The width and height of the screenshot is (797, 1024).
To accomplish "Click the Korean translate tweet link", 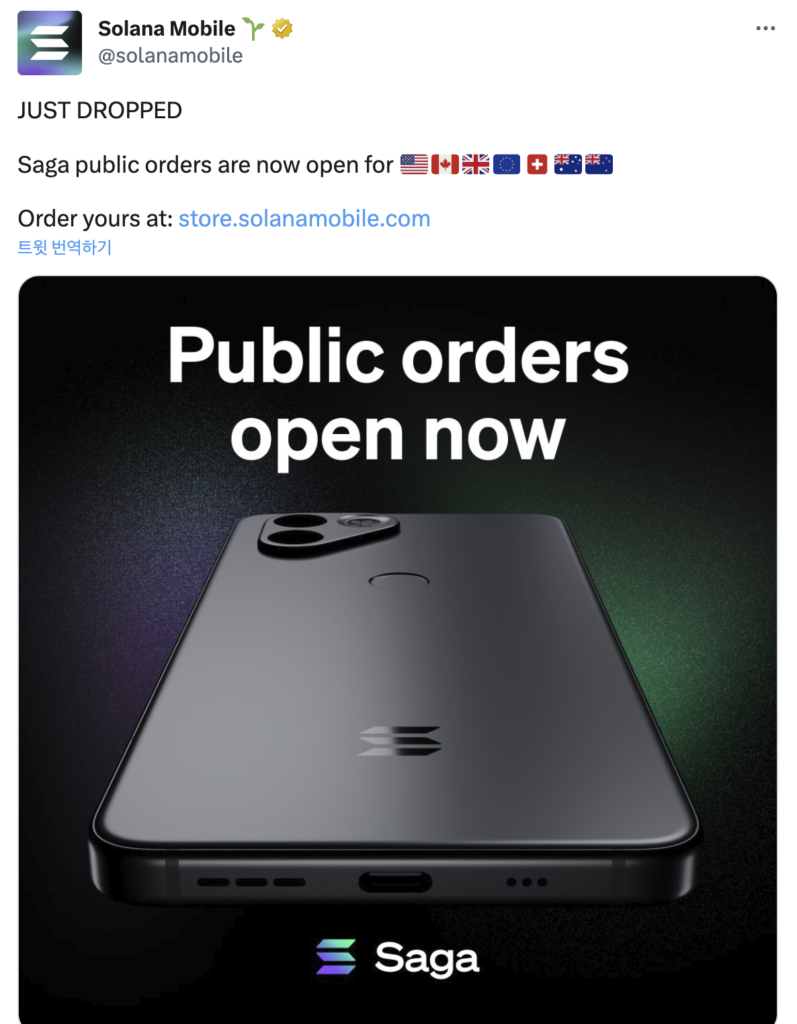I will [x=65, y=248].
